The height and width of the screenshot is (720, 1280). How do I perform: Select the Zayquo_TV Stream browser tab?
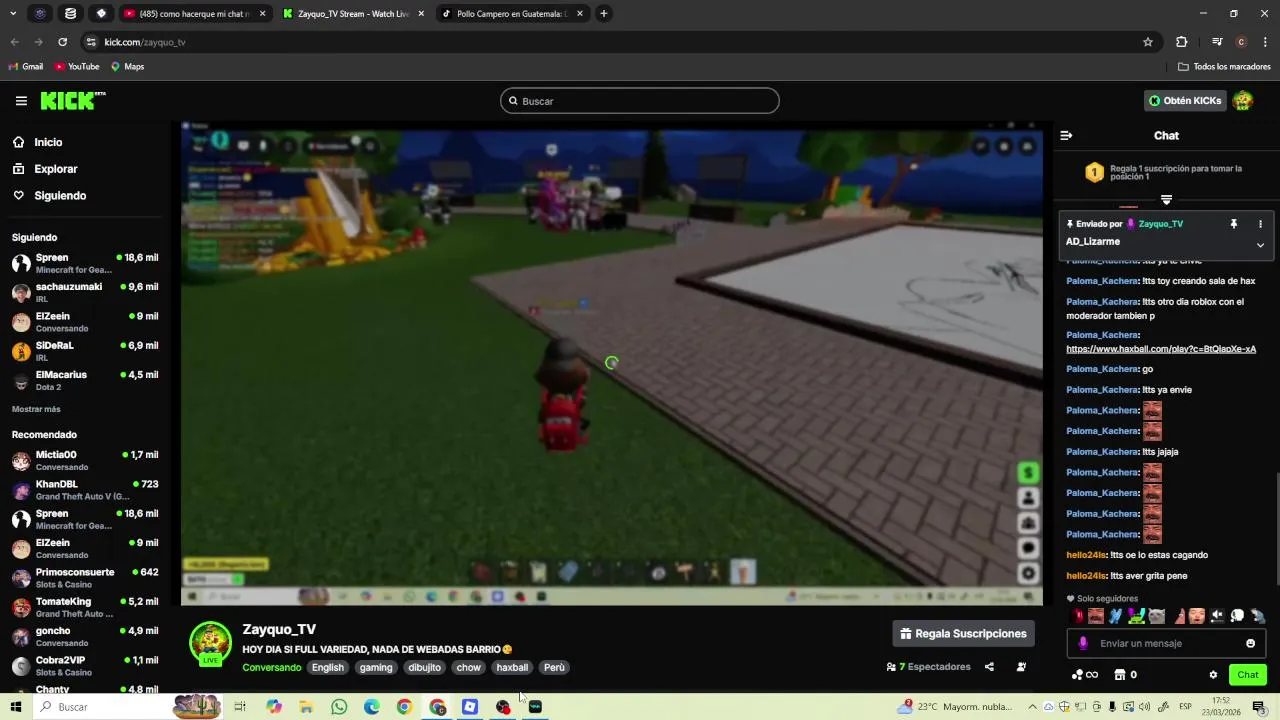pos(354,14)
